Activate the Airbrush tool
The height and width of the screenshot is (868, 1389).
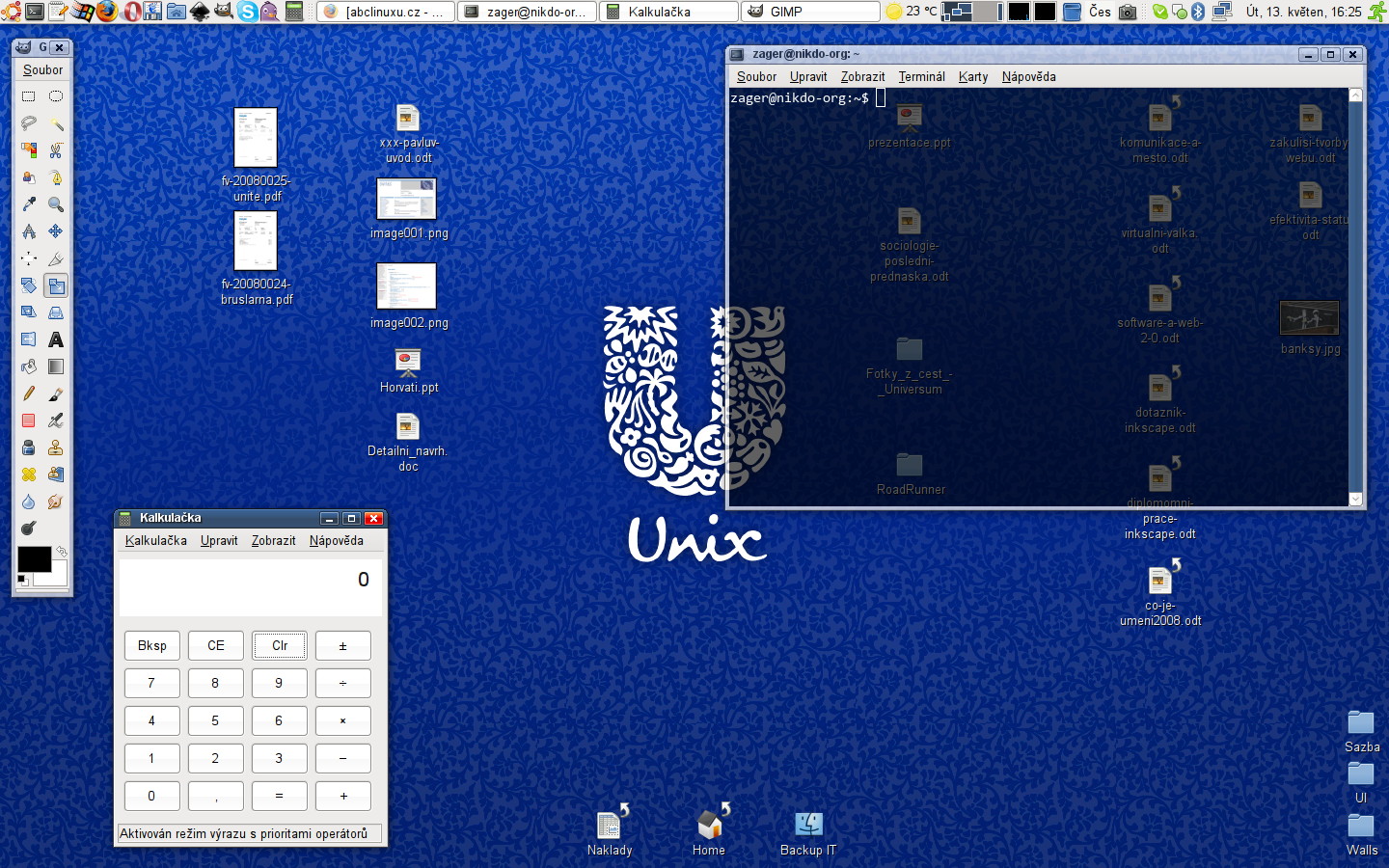(x=56, y=420)
